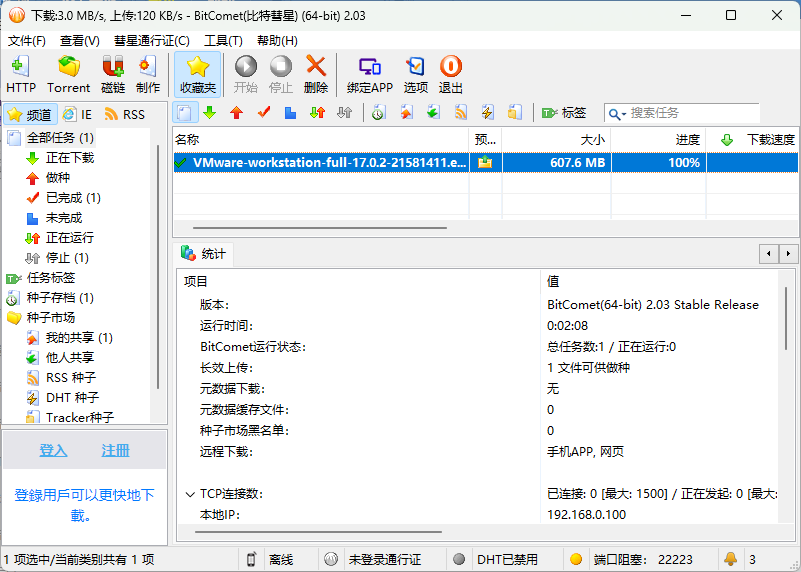801x572 pixels.
Task: Click the torrent archive clock icon in toolbar
Action: click(379, 113)
